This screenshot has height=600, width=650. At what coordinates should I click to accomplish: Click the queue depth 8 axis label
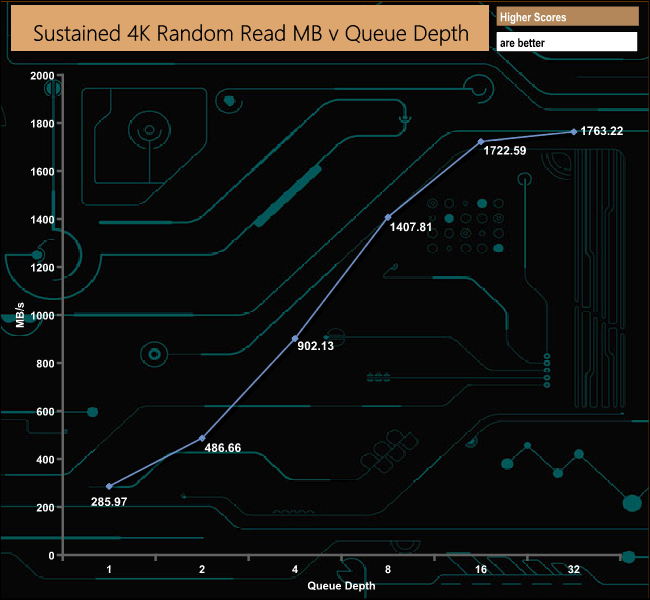tap(388, 569)
